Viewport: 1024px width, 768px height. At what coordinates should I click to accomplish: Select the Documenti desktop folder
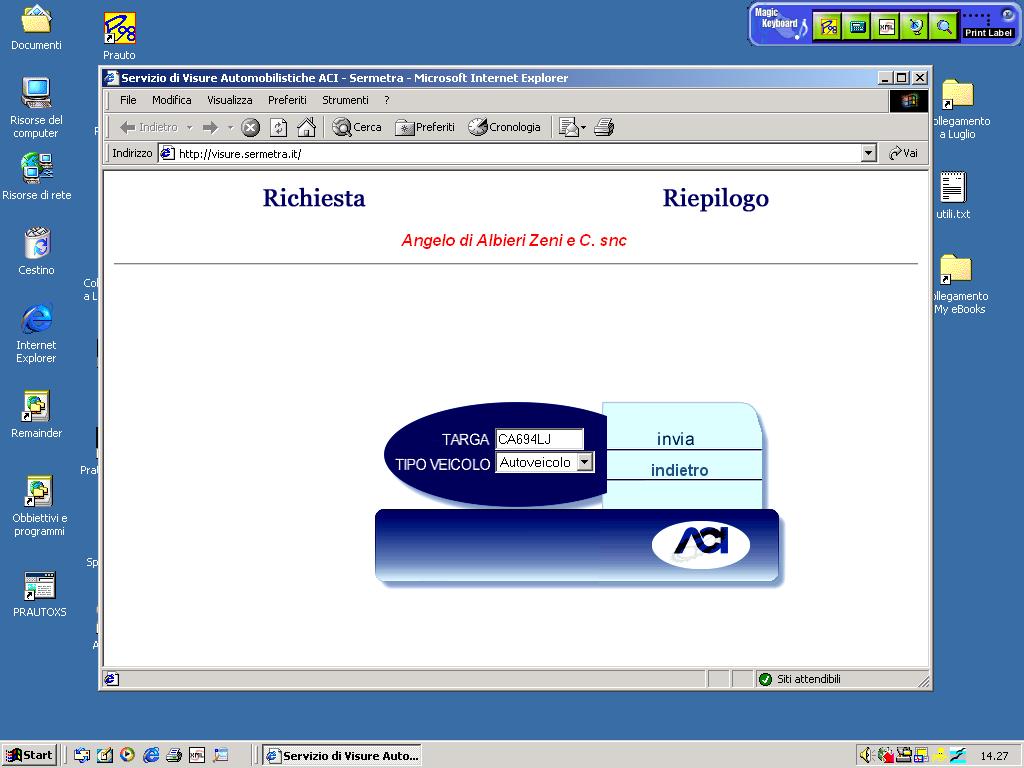36,27
